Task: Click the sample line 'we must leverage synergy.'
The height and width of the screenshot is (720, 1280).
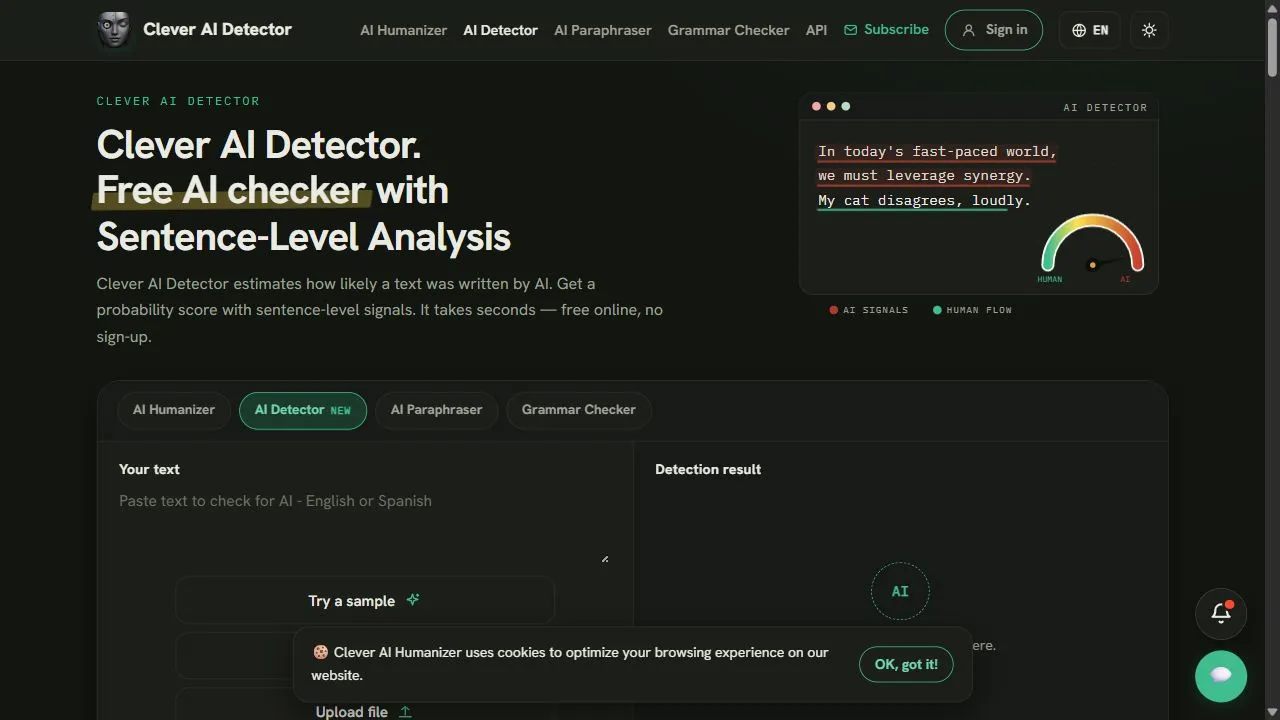Action: pyautogui.click(x=924, y=176)
